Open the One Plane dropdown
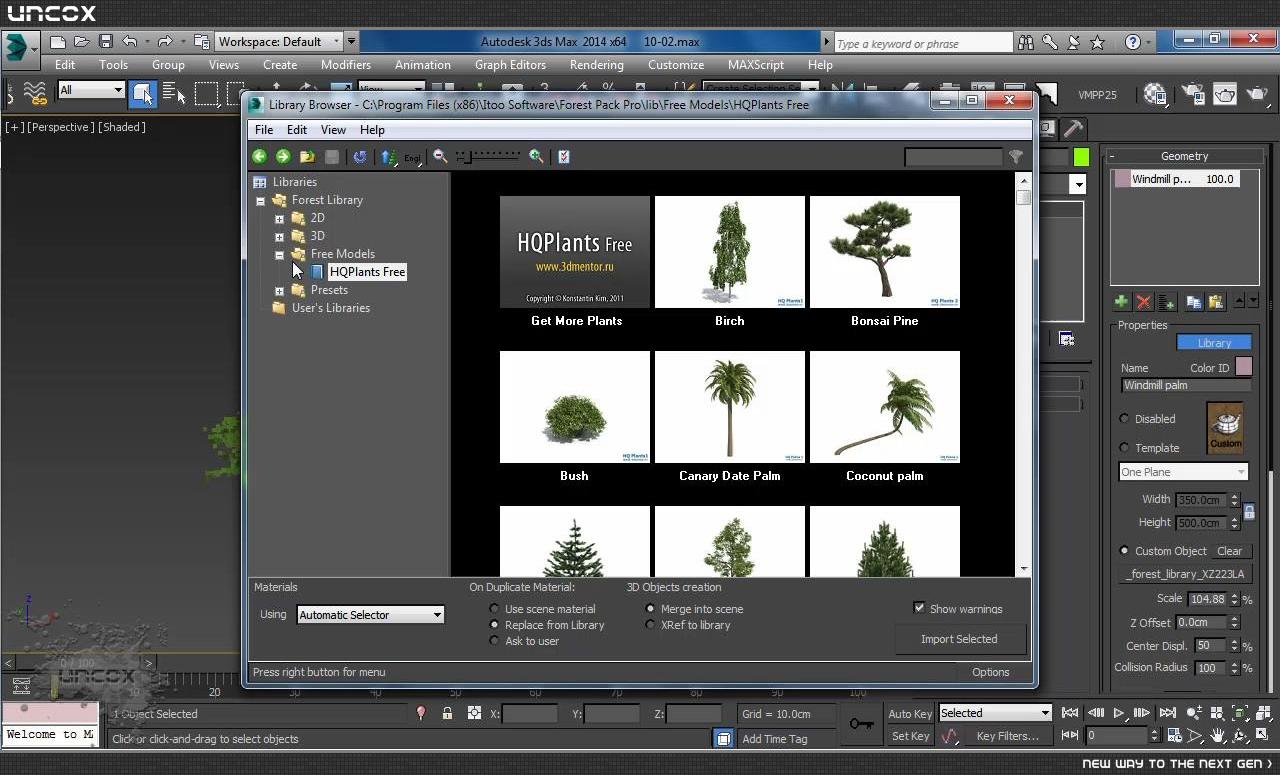The image size is (1280, 775). pos(1183,472)
